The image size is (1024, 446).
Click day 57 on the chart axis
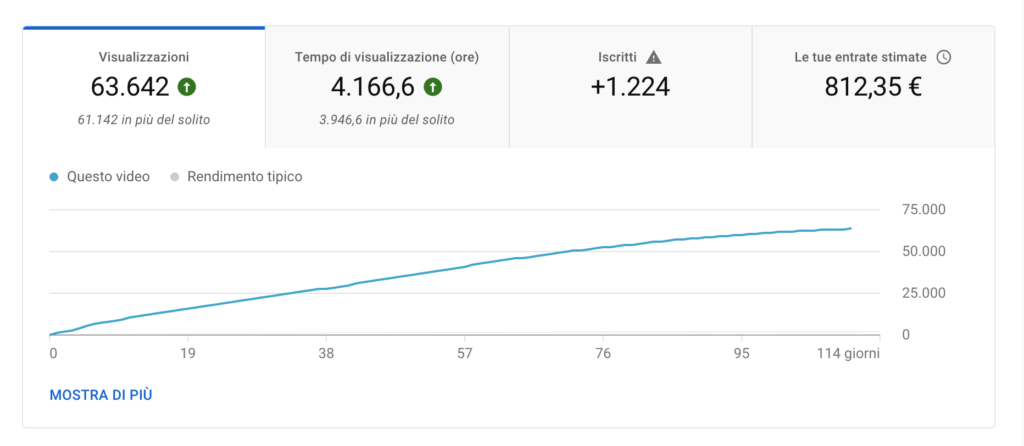click(x=464, y=353)
